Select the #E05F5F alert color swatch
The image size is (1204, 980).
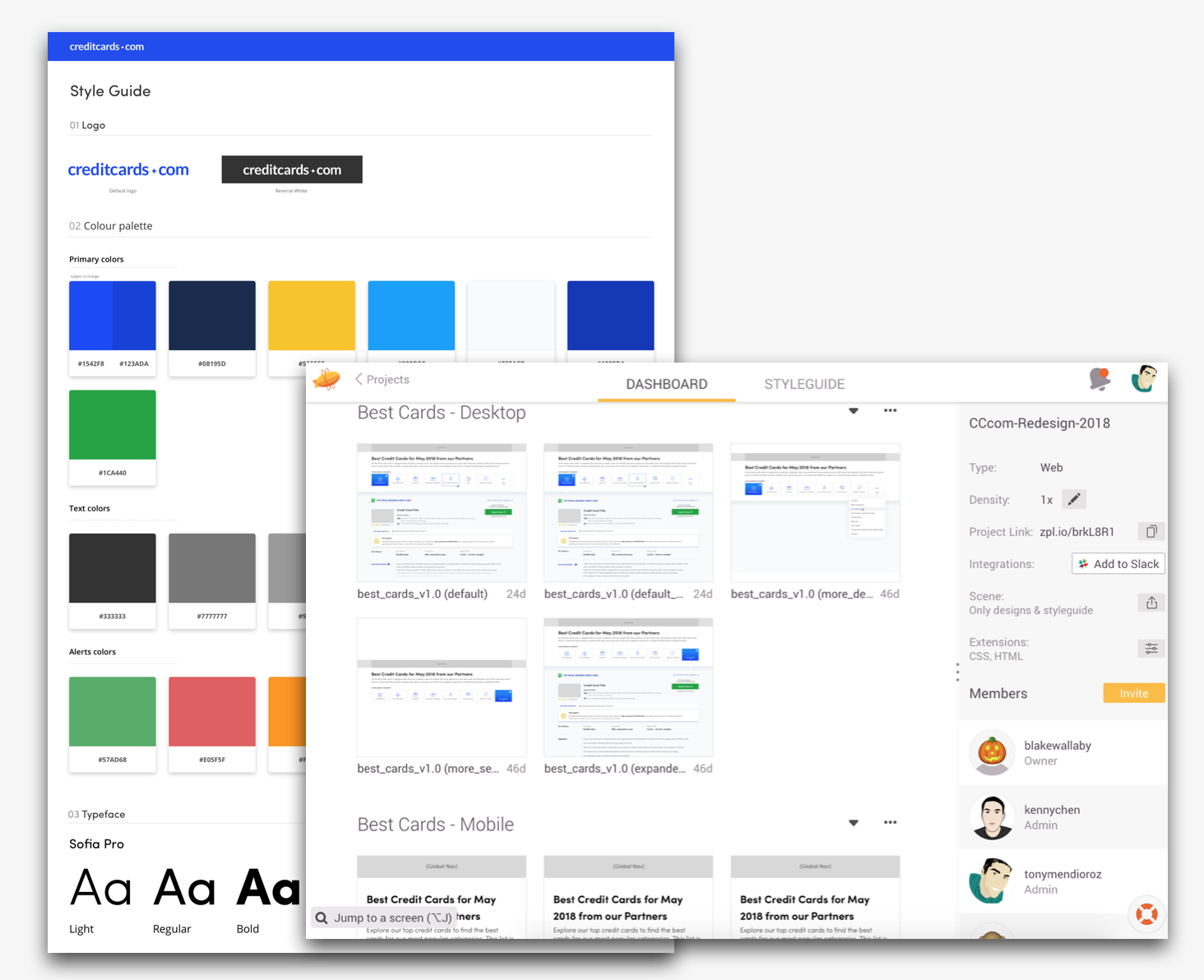coord(212,711)
